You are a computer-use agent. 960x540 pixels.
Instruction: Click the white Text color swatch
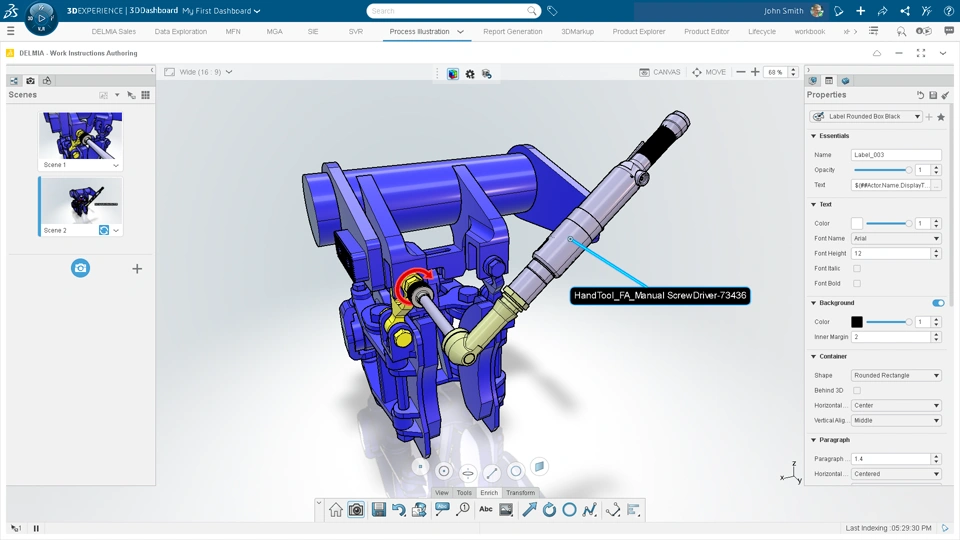pos(857,223)
